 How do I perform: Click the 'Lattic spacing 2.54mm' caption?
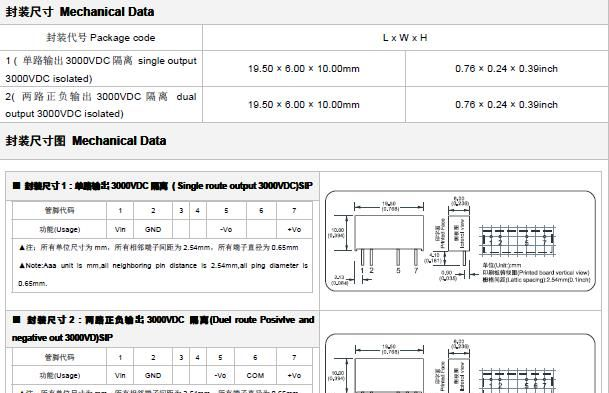point(536,280)
